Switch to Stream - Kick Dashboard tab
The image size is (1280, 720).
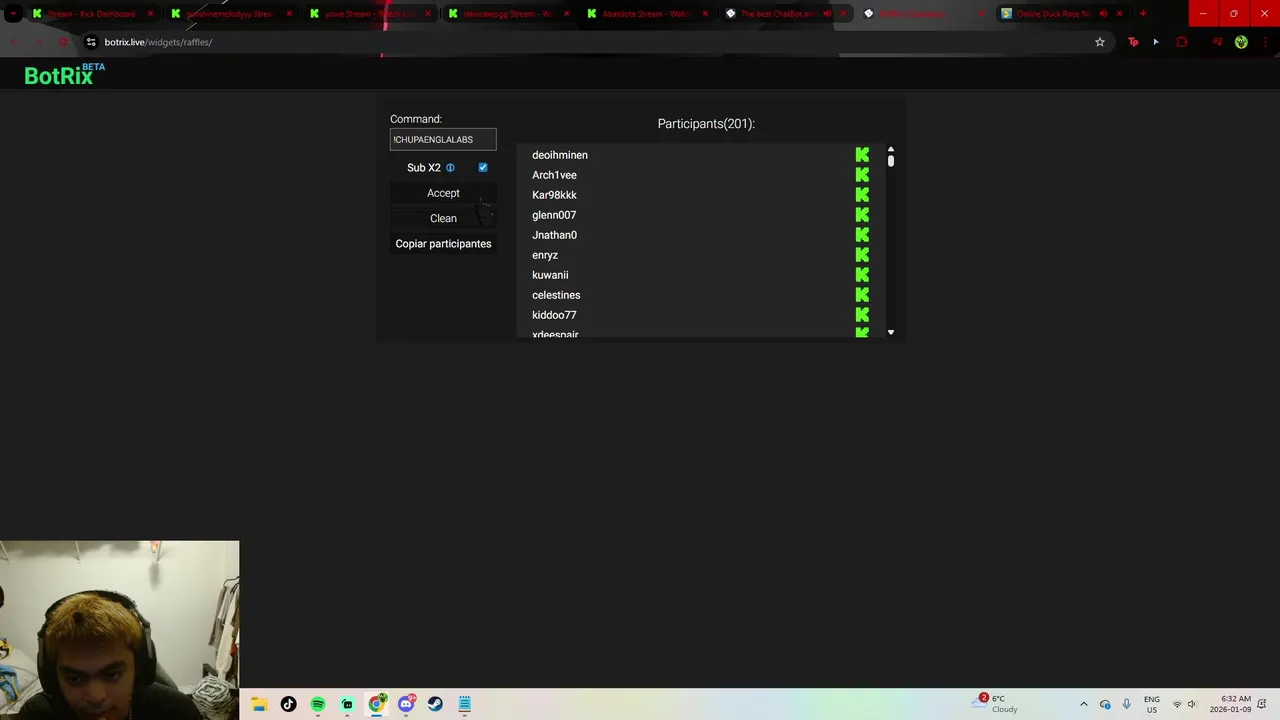90,14
